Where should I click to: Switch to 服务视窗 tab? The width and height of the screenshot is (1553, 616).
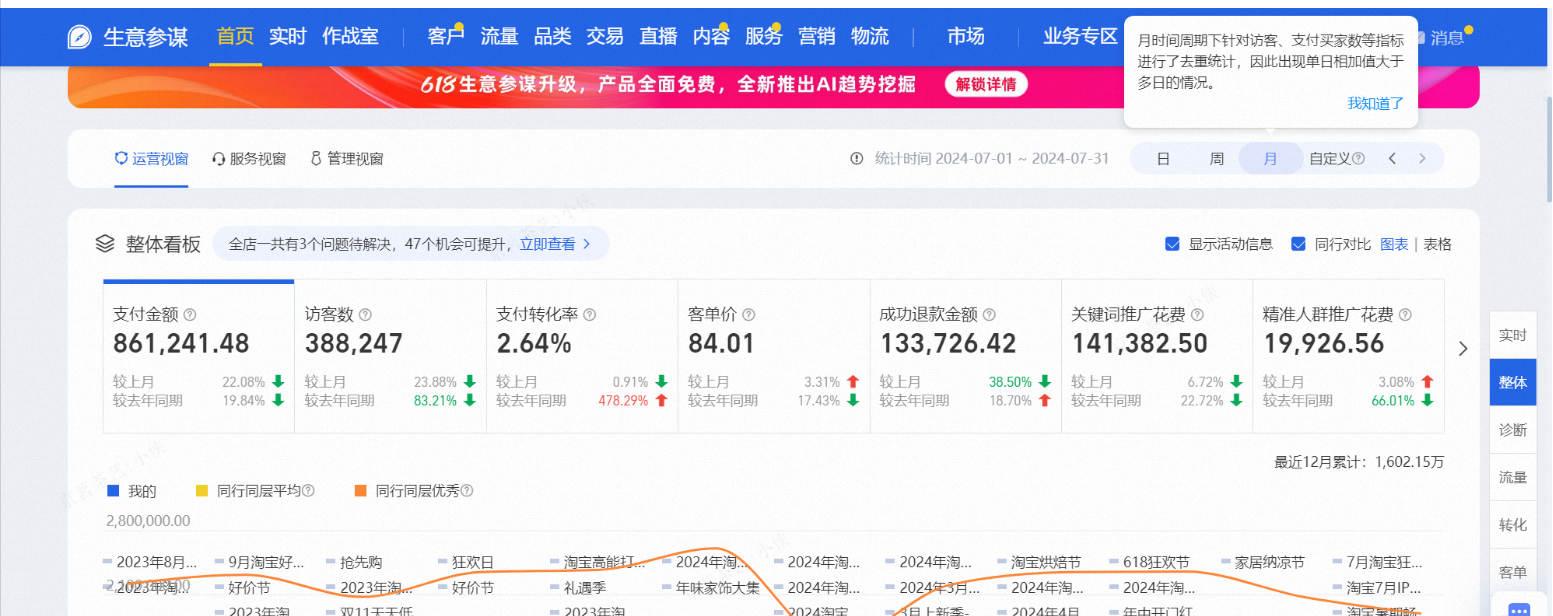point(249,158)
